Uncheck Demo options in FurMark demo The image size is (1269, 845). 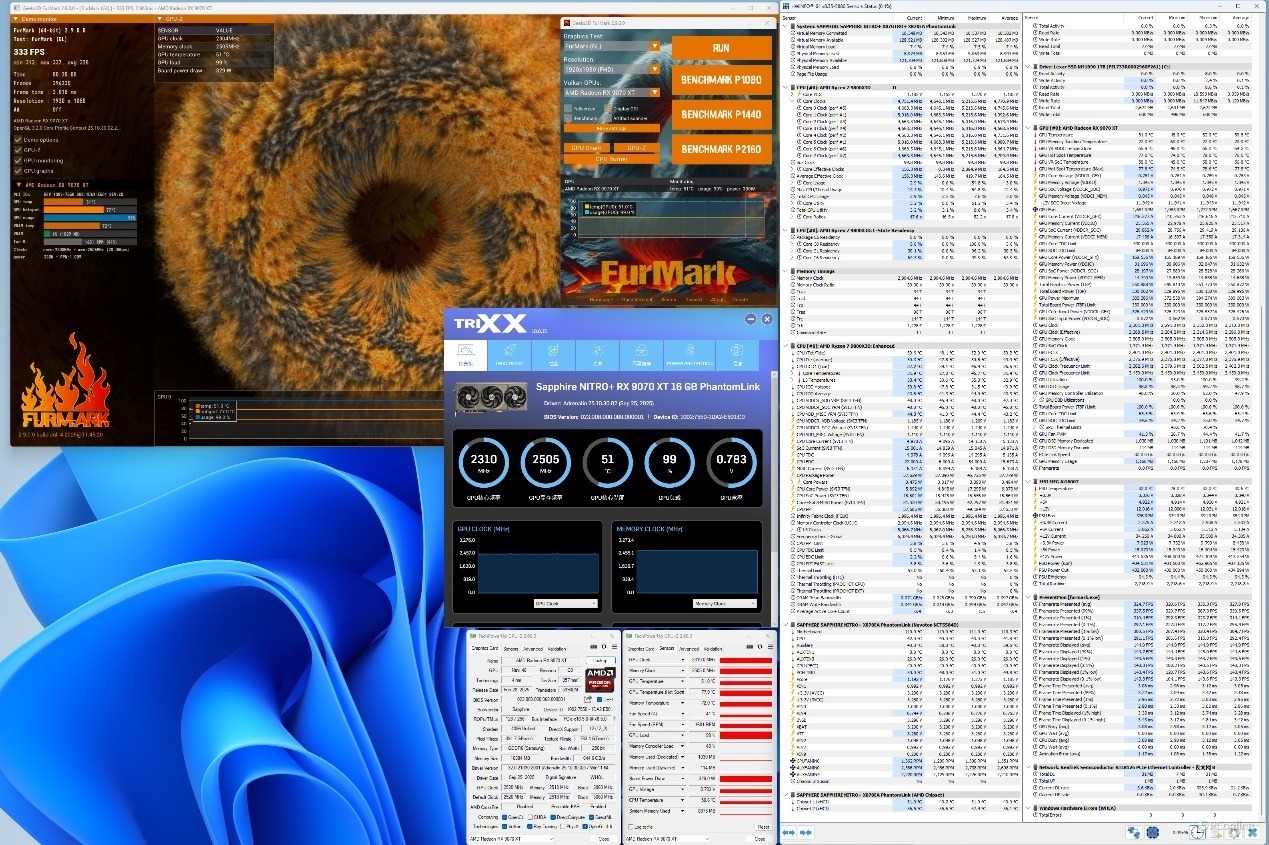(x=18, y=140)
